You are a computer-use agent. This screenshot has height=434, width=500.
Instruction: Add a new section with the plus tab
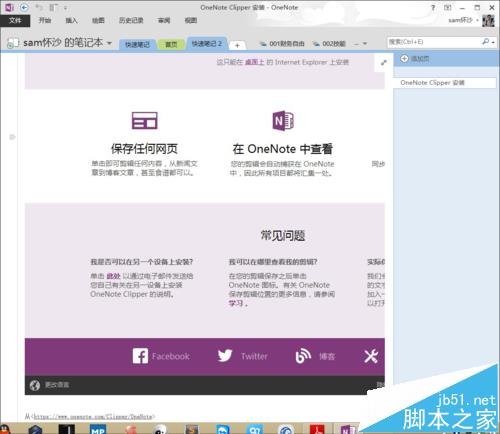point(237,45)
